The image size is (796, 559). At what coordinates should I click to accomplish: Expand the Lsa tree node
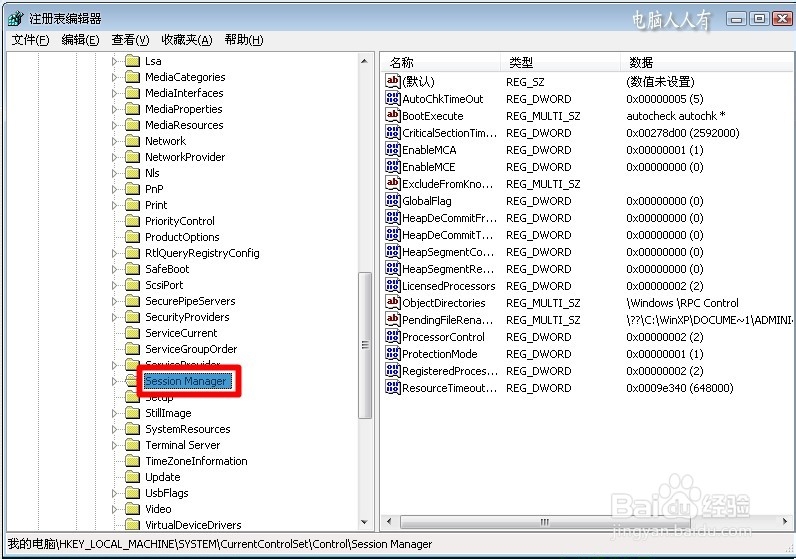pos(114,61)
